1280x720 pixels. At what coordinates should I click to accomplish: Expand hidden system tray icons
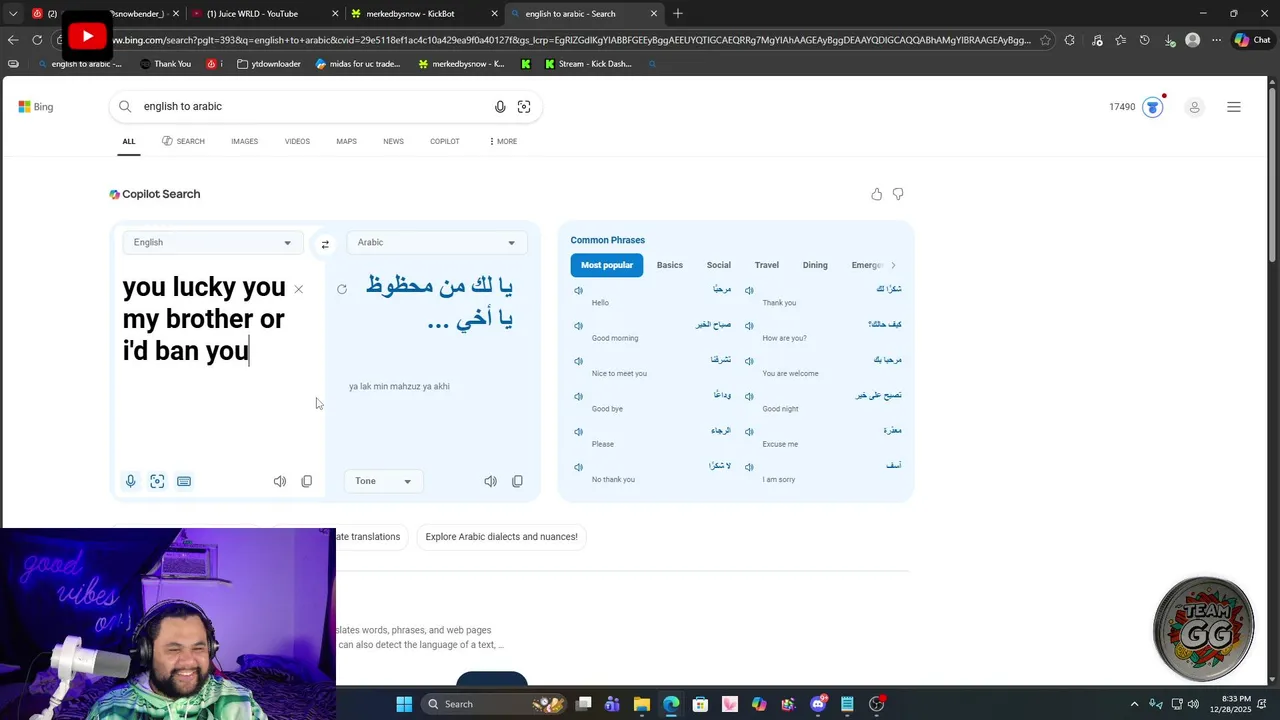click(x=1134, y=704)
